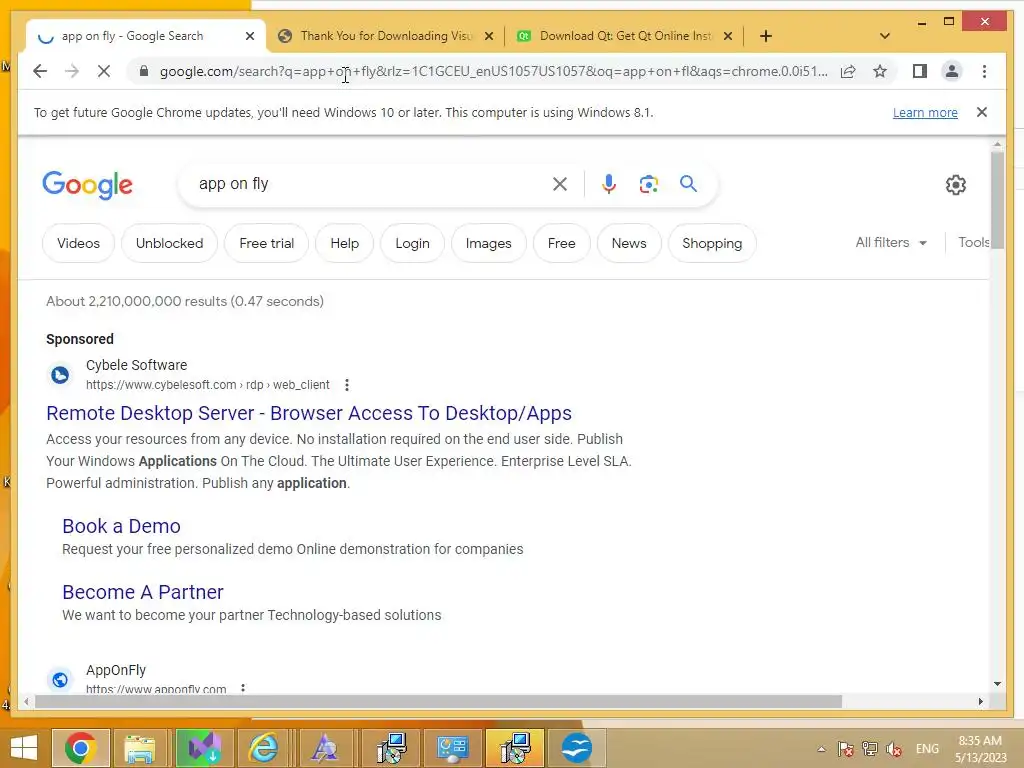1024x768 pixels.
Task: Search by image with Google Lens
Action: pos(648,184)
